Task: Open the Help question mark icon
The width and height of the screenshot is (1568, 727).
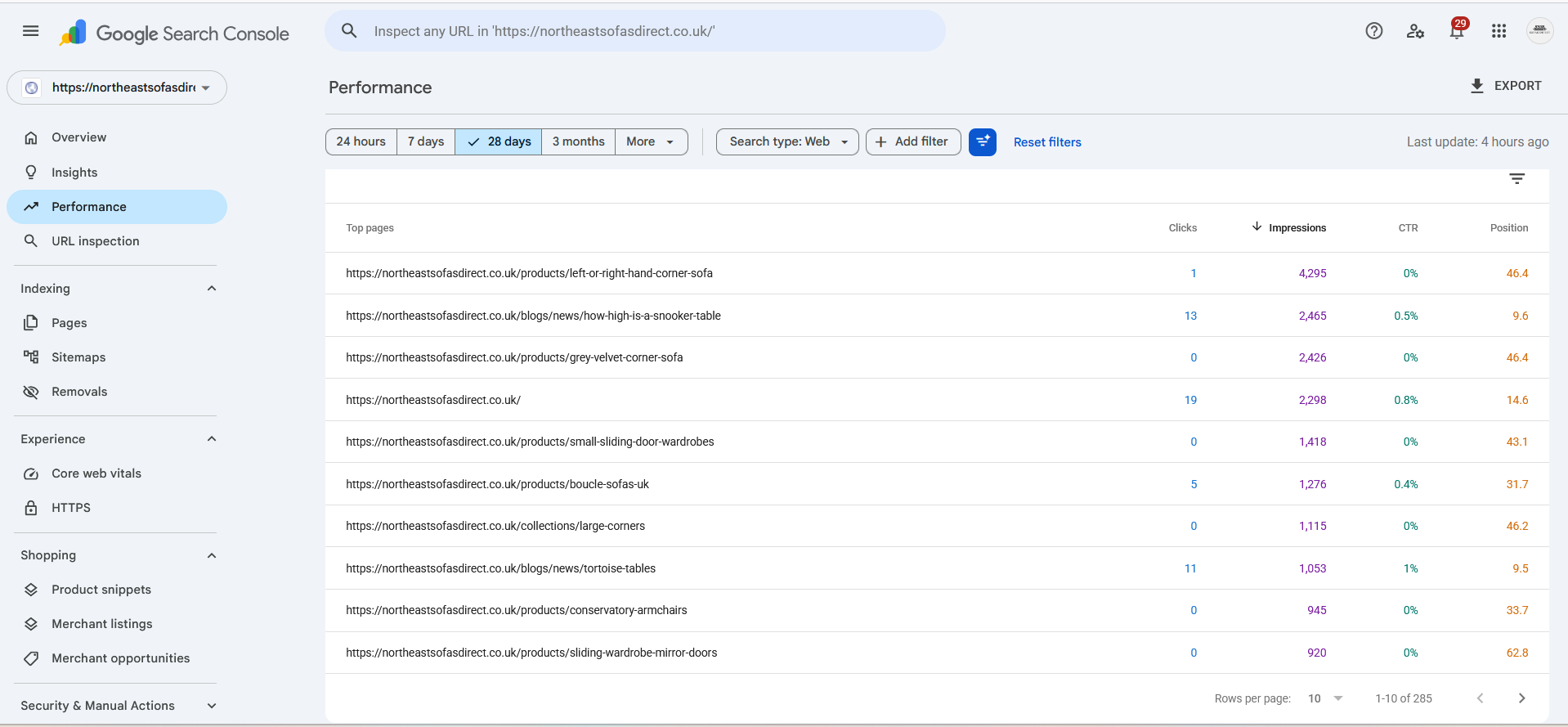Action: (x=1374, y=31)
